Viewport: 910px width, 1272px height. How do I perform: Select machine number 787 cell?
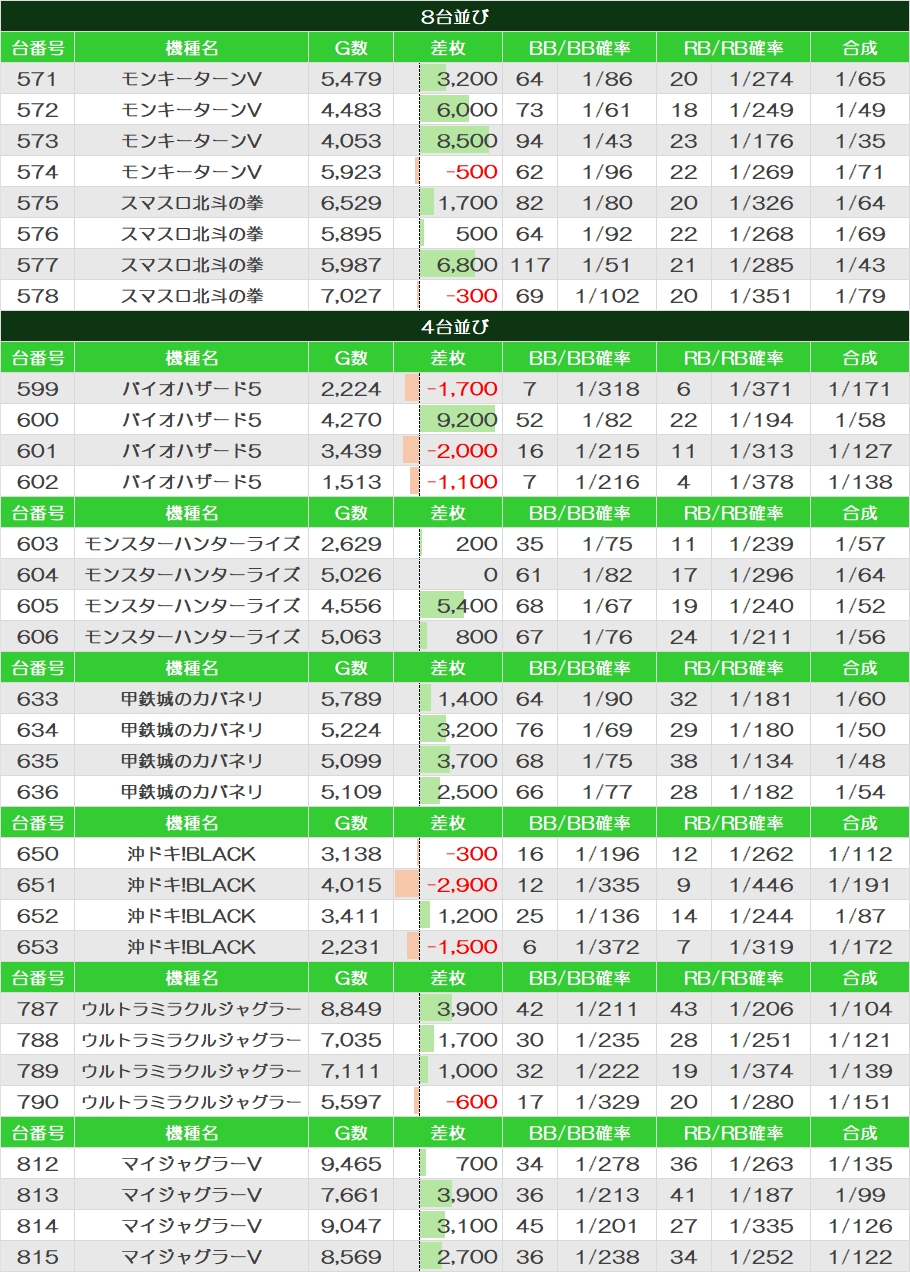pyautogui.click(x=38, y=1009)
